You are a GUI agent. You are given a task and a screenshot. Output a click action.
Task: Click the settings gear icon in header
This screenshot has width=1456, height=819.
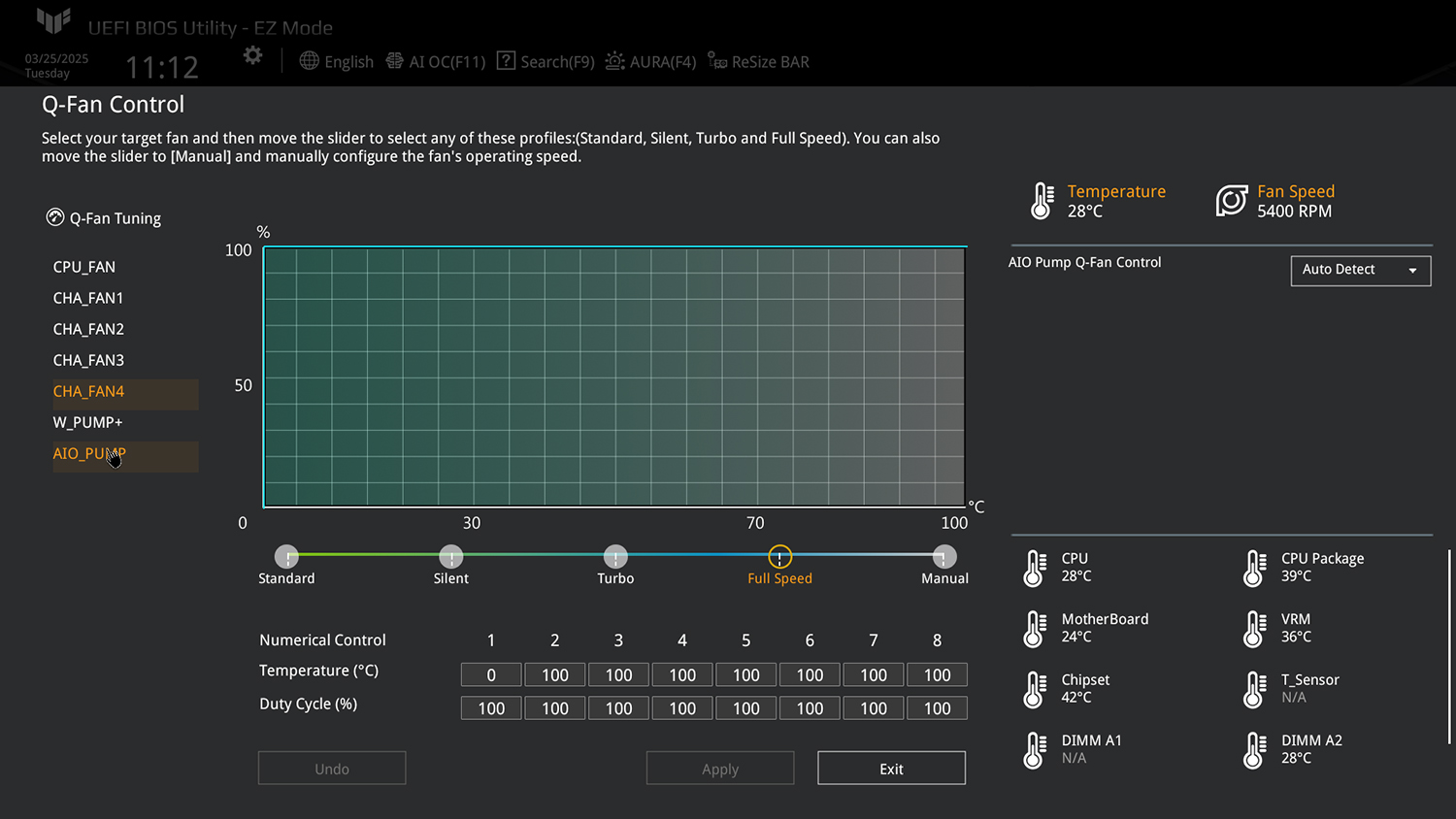pos(252,56)
